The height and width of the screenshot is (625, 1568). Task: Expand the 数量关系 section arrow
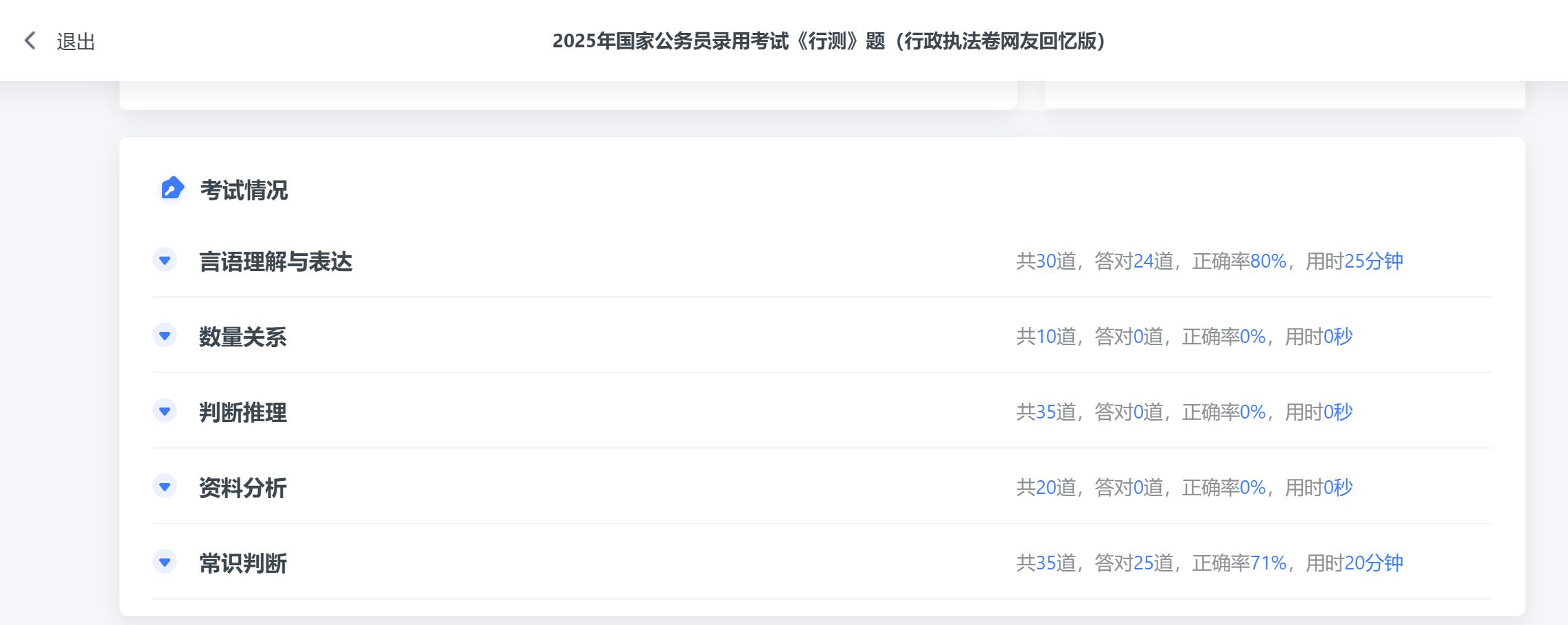point(165,335)
